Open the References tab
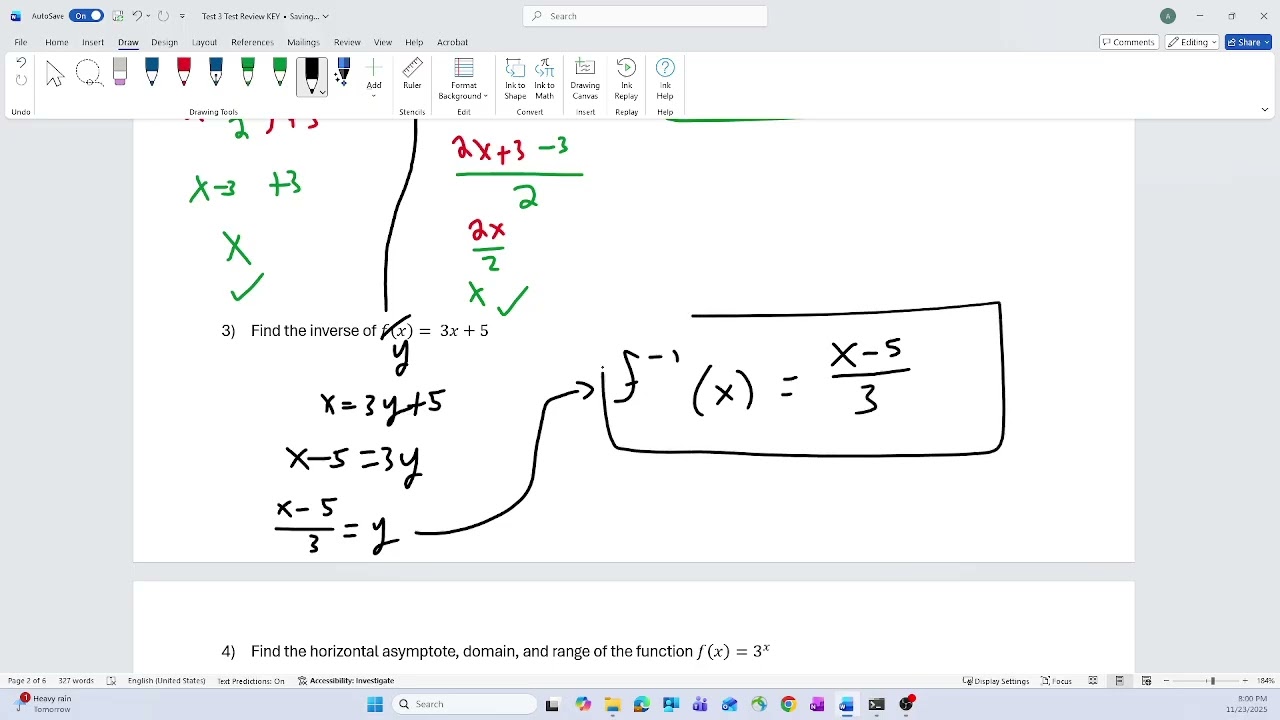The width and height of the screenshot is (1280, 720). (x=252, y=42)
